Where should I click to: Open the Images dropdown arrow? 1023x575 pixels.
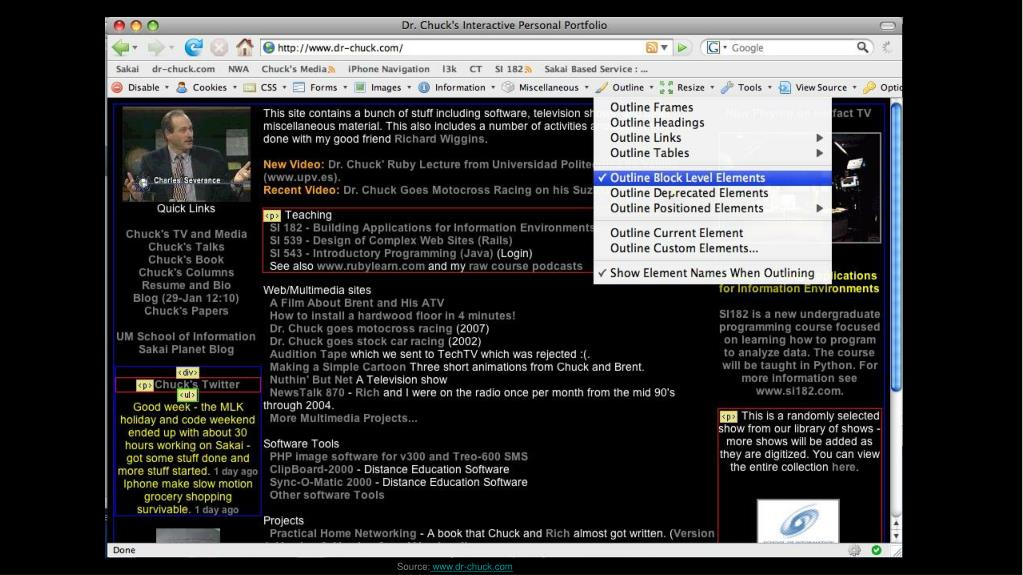[408, 87]
